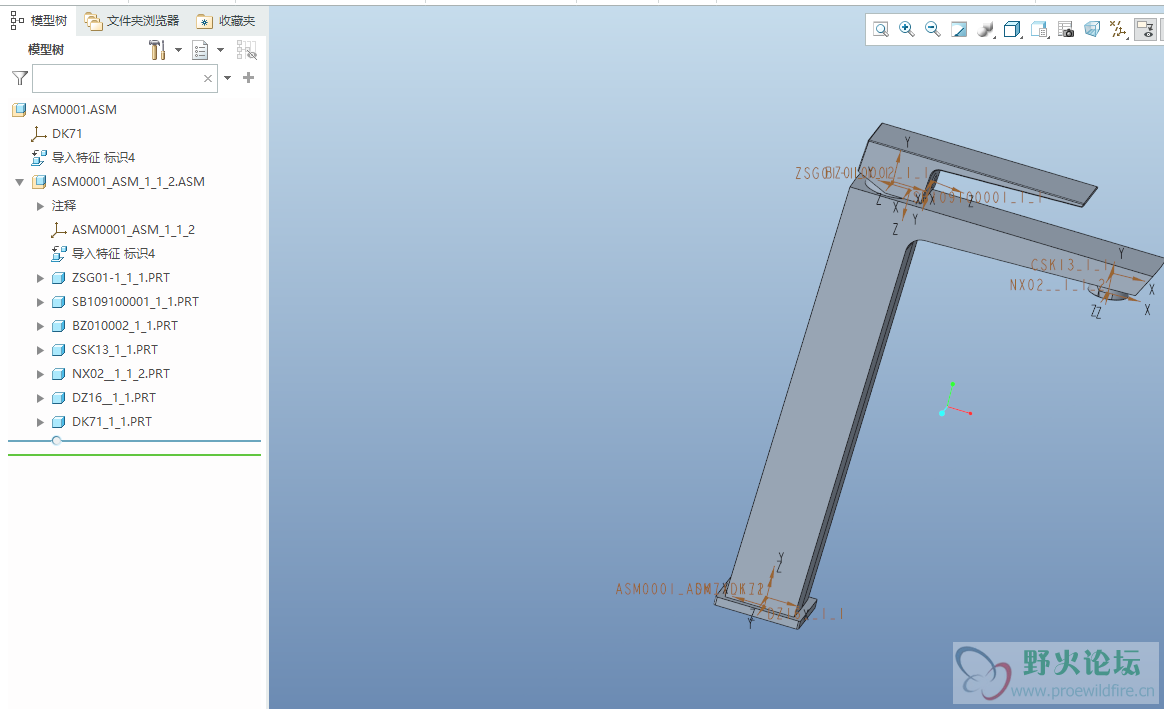Click the part icon beside DZ16__1_1.PRT
The height and width of the screenshot is (709, 1164).
(59, 398)
